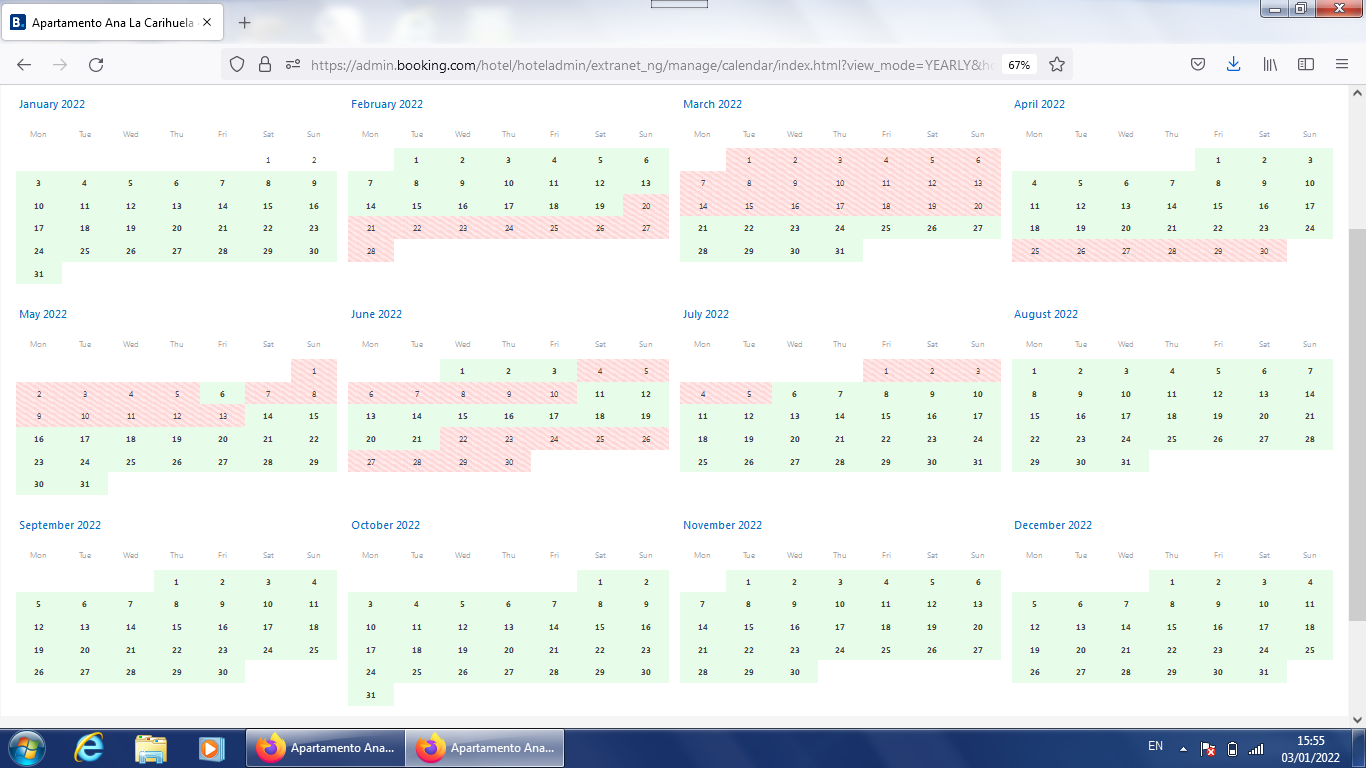Bookmark this page with the star icon
1366x768 pixels.
pos(1056,64)
